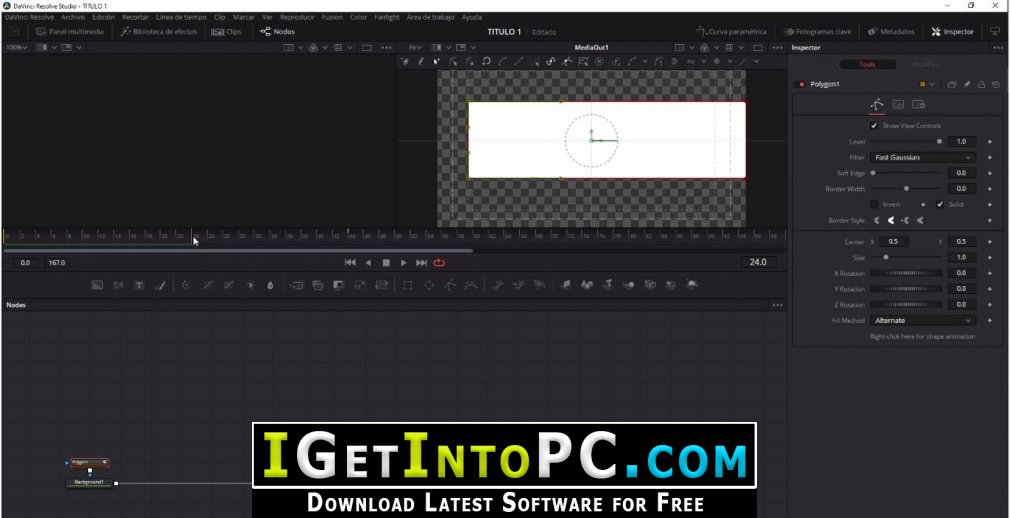Viewport: 1010px width, 518px height.
Task: Stop playback with the stop button
Action: [x=386, y=262]
